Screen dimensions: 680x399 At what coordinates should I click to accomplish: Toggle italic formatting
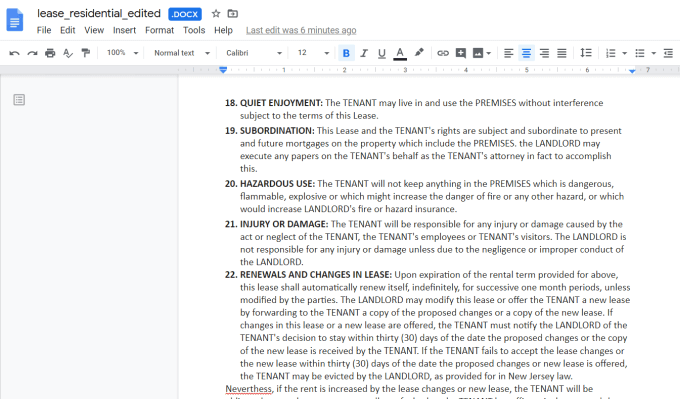pos(364,53)
